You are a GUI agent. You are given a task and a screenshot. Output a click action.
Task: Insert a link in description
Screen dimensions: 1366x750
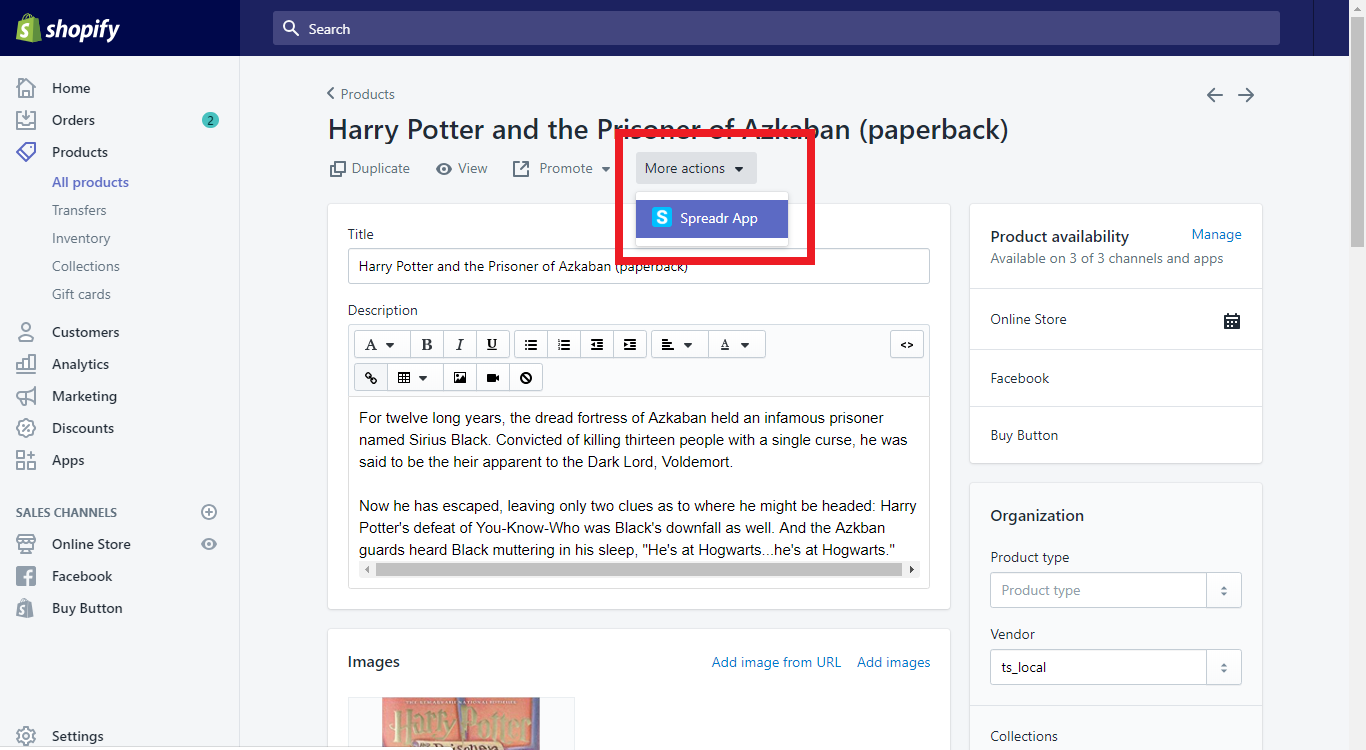371,377
